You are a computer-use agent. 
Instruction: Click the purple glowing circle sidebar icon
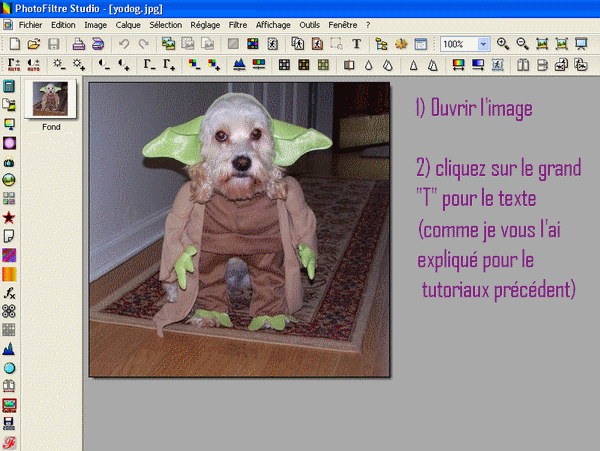[x=9, y=143]
